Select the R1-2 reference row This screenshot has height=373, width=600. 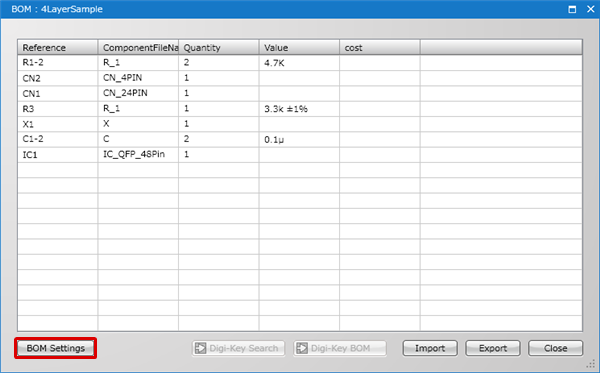coord(300,63)
